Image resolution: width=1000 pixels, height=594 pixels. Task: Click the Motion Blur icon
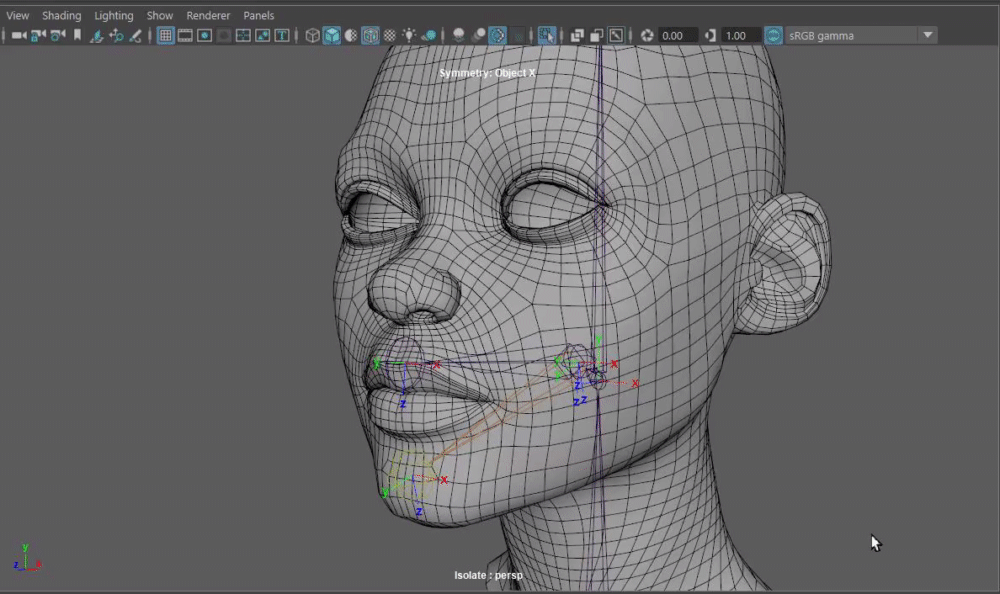point(478,36)
